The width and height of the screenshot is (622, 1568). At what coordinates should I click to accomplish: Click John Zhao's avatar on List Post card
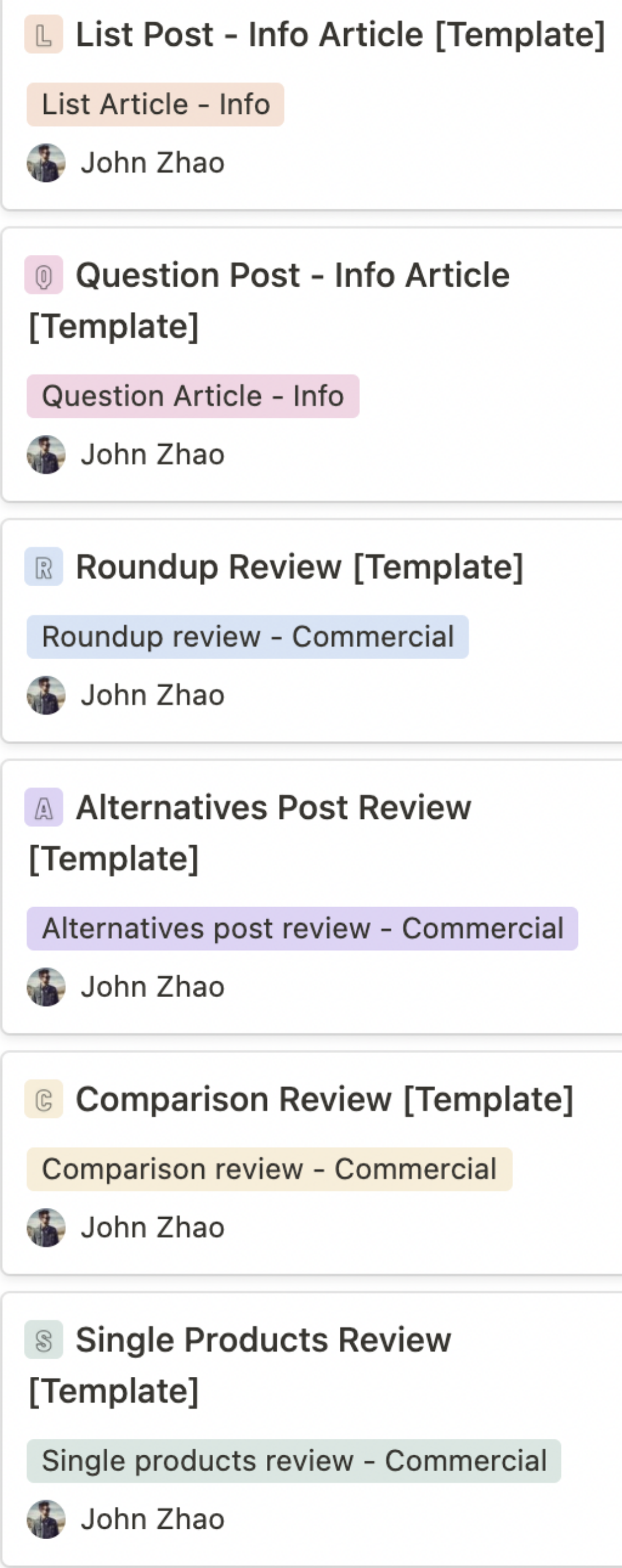click(x=46, y=163)
